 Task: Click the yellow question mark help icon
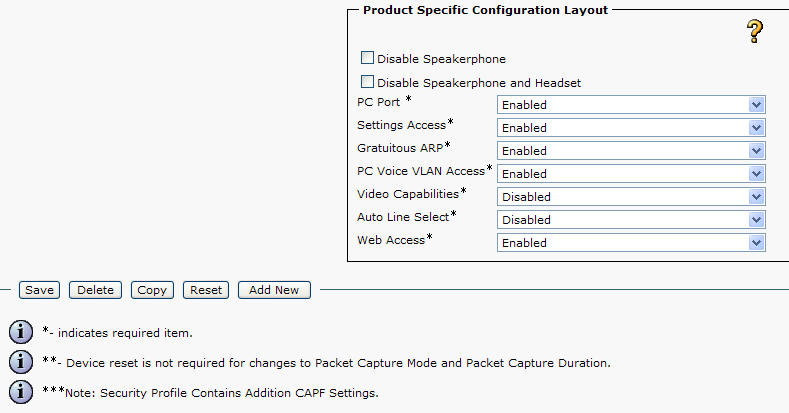[756, 32]
